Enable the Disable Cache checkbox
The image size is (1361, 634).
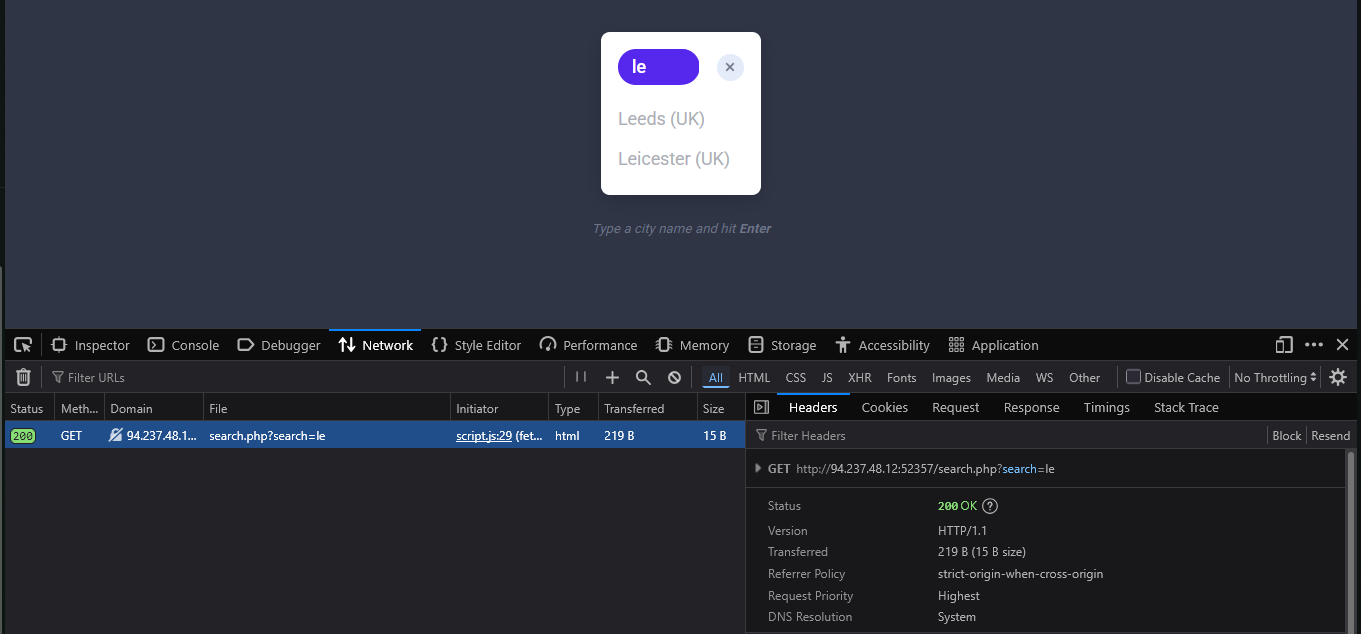[x=1134, y=377]
